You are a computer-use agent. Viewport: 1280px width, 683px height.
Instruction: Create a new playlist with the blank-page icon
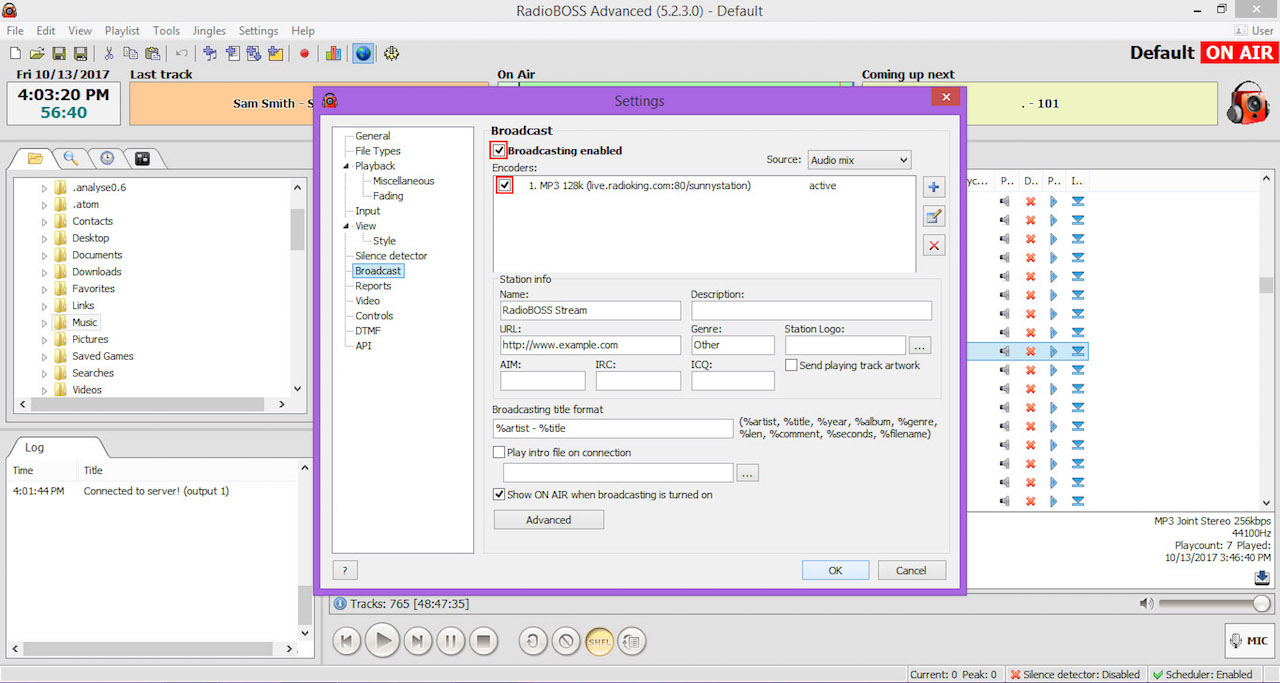(15, 53)
